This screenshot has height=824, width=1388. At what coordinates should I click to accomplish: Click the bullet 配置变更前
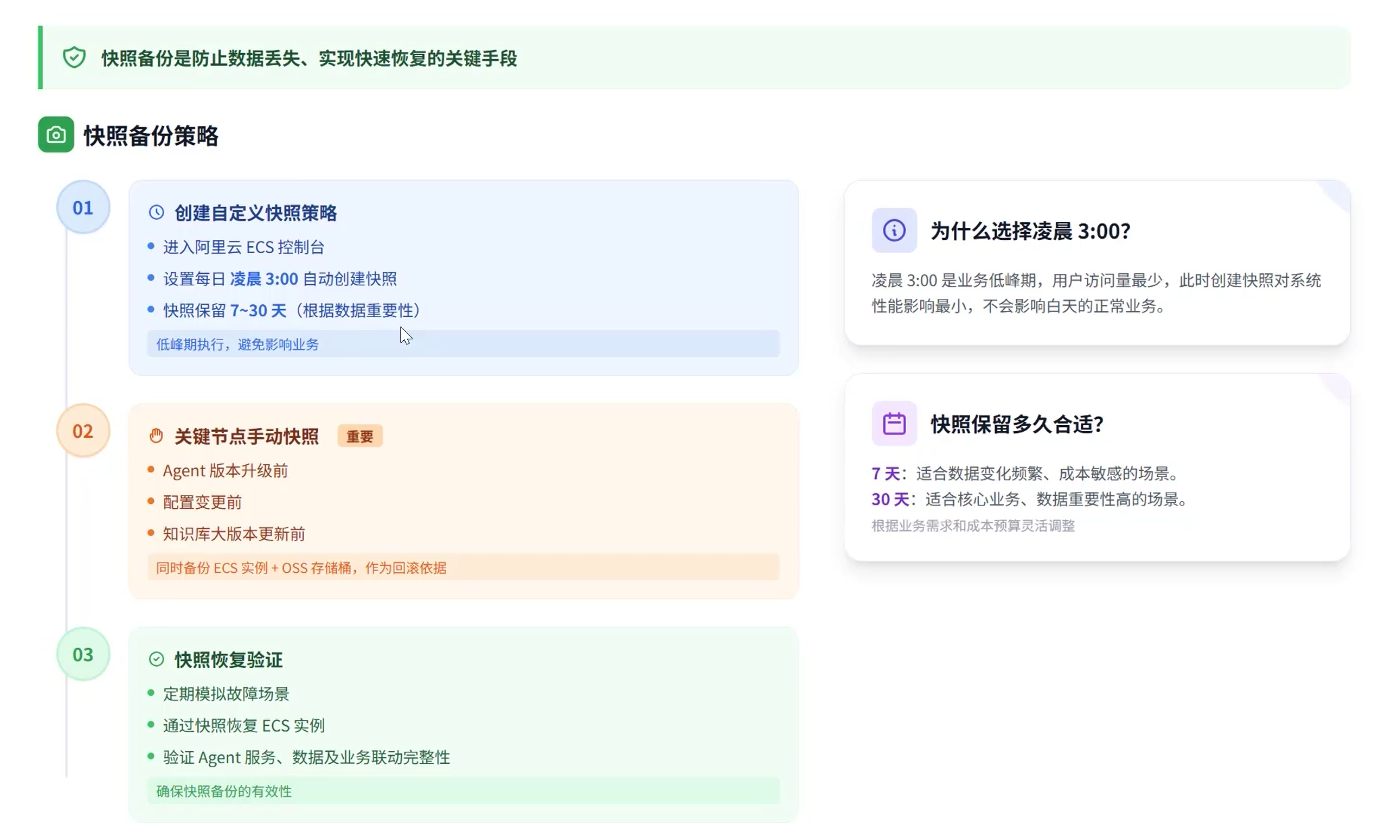[x=202, y=502]
